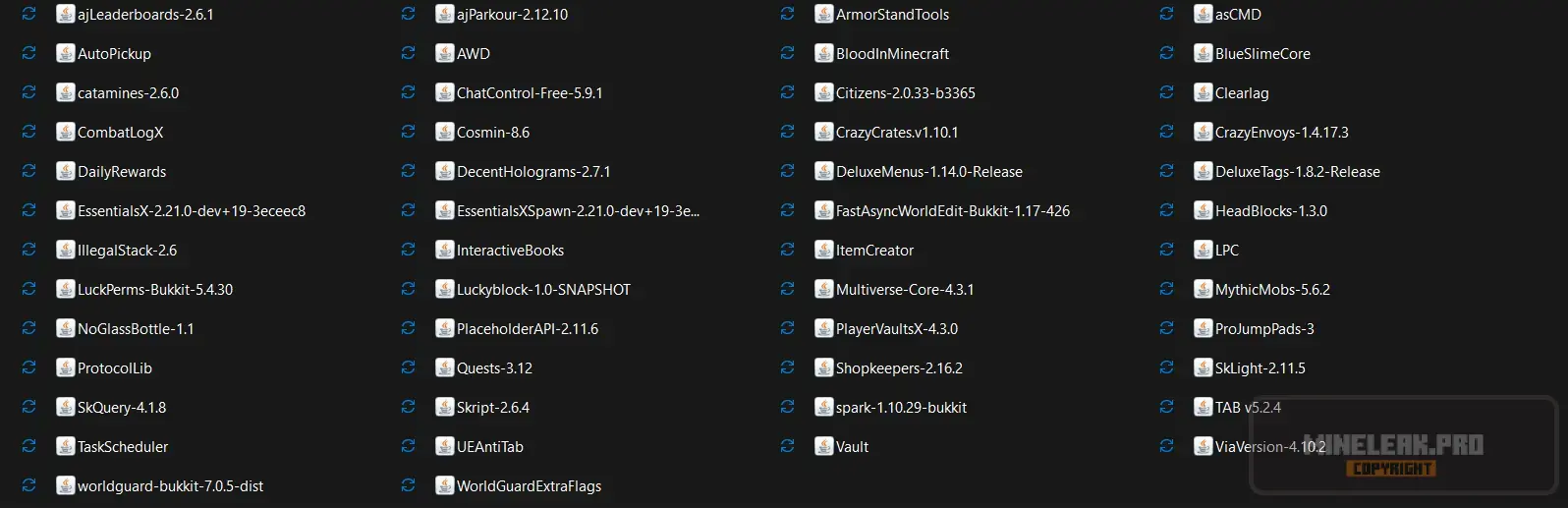Select the Multiverse-Core-4.3.1 jar

click(904, 290)
